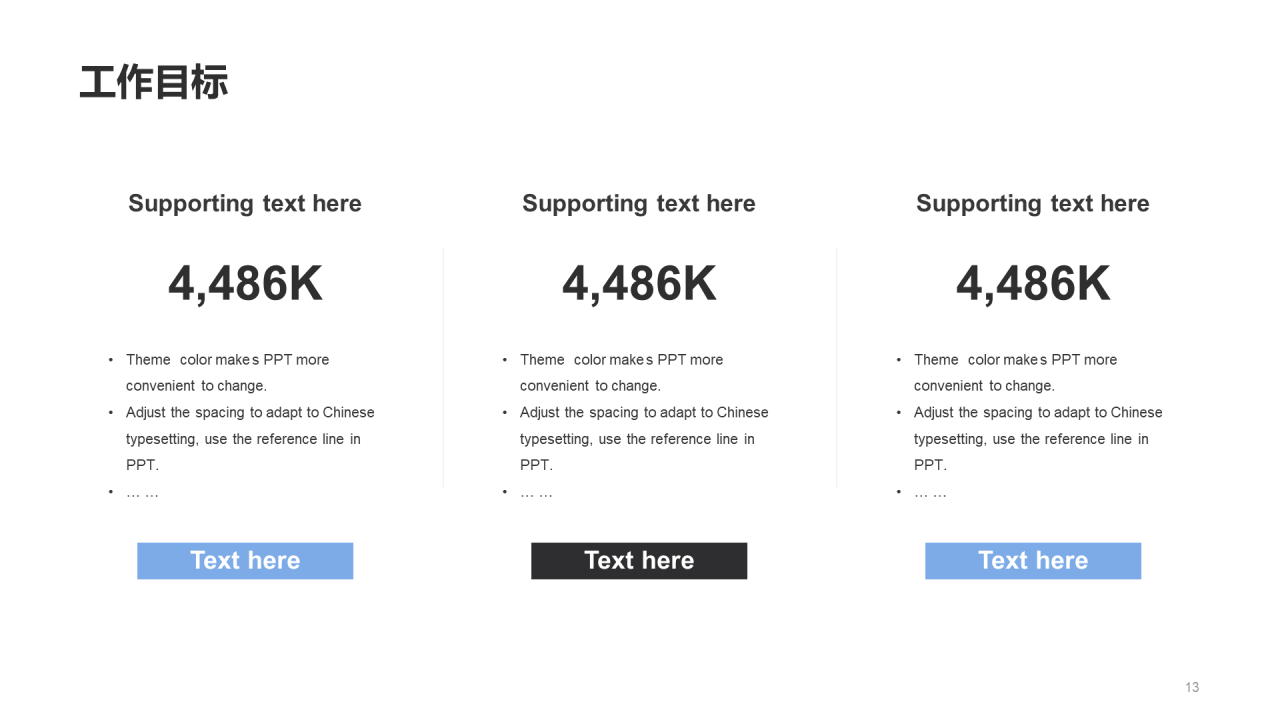Click the right blue Text here button
Image resolution: width=1280 pixels, height=720 pixels.
click(x=1033, y=561)
